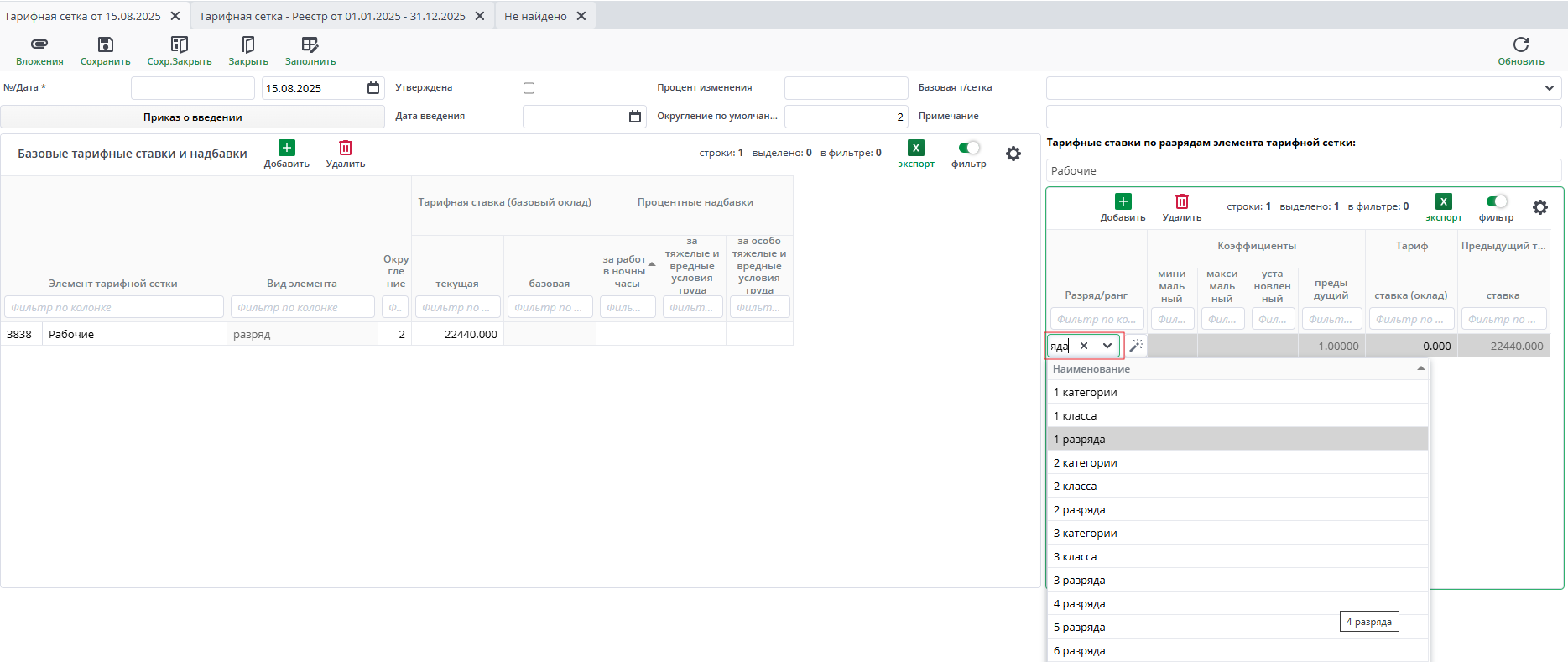Screen dimensions: 1568x662
Task: Click the Округление по умолчанию field
Action: click(846, 117)
